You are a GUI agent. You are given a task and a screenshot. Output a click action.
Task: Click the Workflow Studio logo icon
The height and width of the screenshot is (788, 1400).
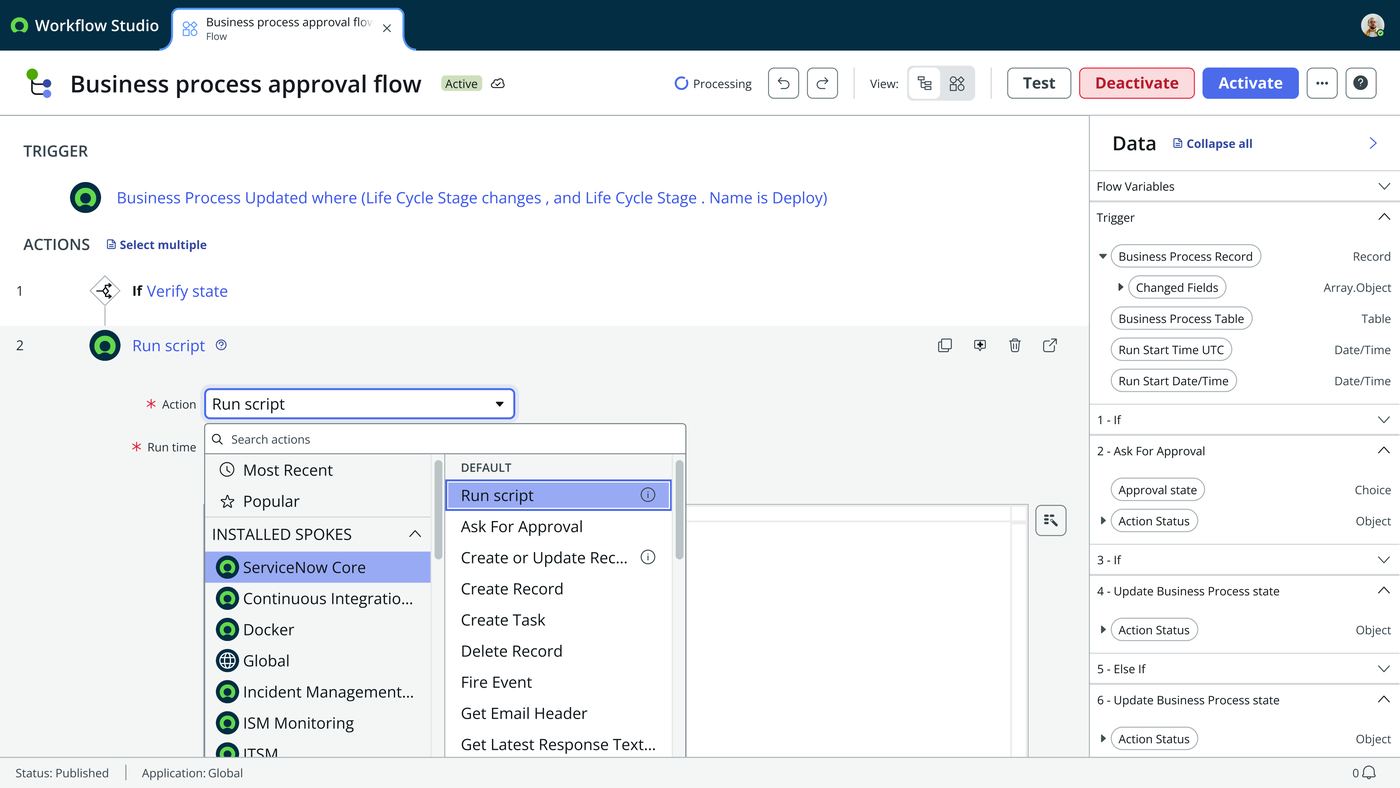pyautogui.click(x=19, y=26)
